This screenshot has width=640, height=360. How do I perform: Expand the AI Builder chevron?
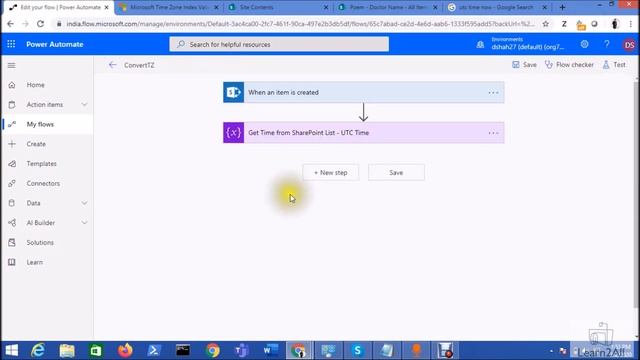[x=84, y=223]
